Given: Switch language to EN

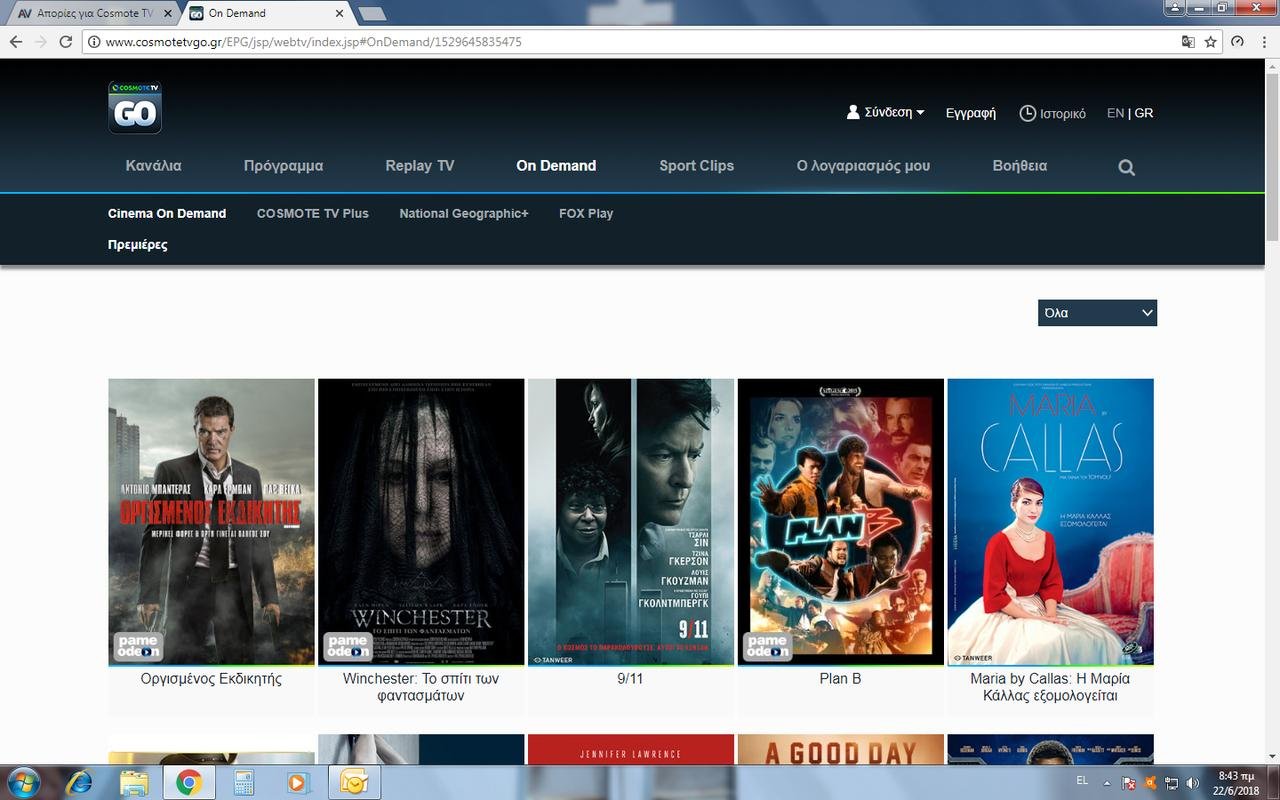Looking at the screenshot, I should coord(1115,113).
